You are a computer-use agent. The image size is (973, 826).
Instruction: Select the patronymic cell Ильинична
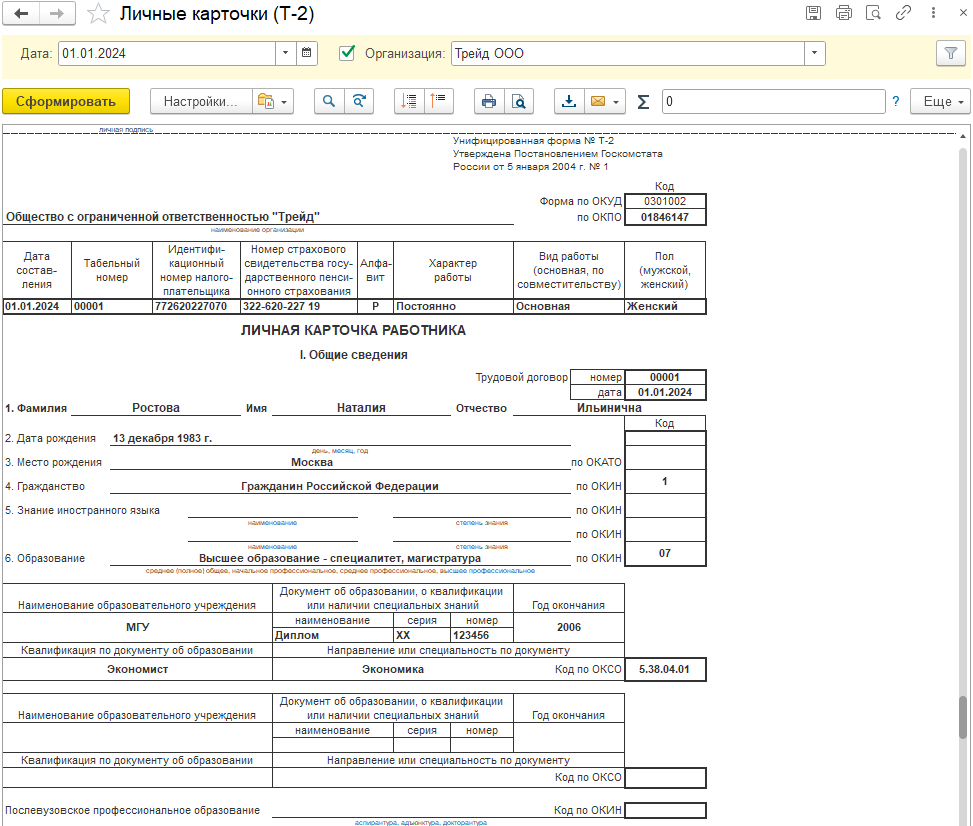point(609,408)
